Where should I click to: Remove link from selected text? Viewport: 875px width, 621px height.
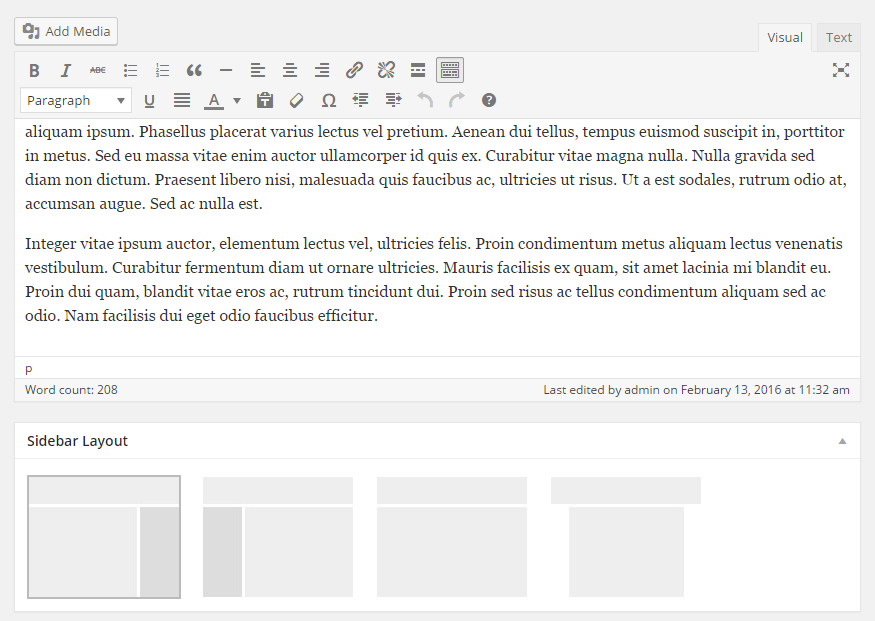(386, 70)
